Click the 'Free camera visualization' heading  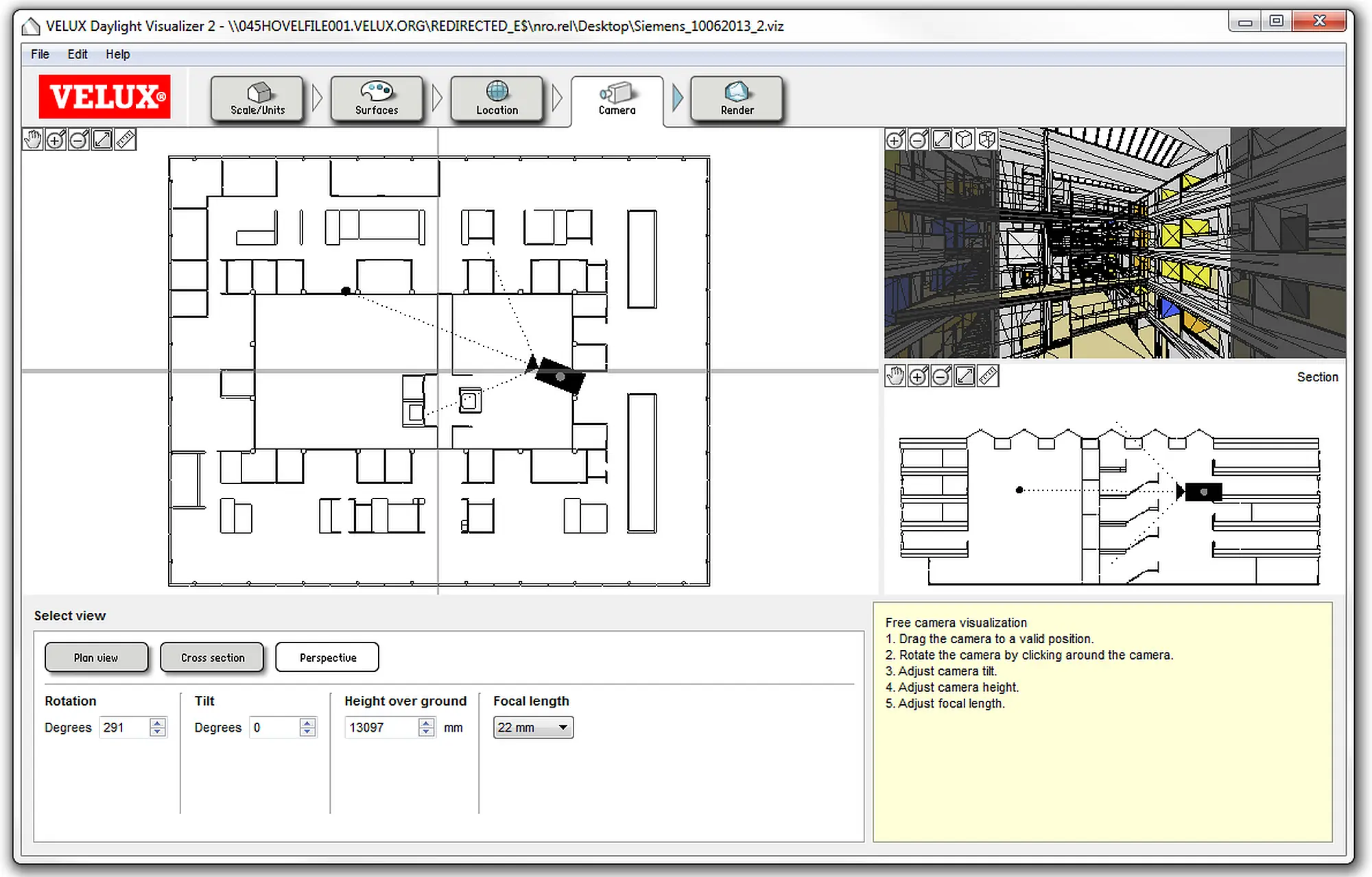tap(956, 623)
